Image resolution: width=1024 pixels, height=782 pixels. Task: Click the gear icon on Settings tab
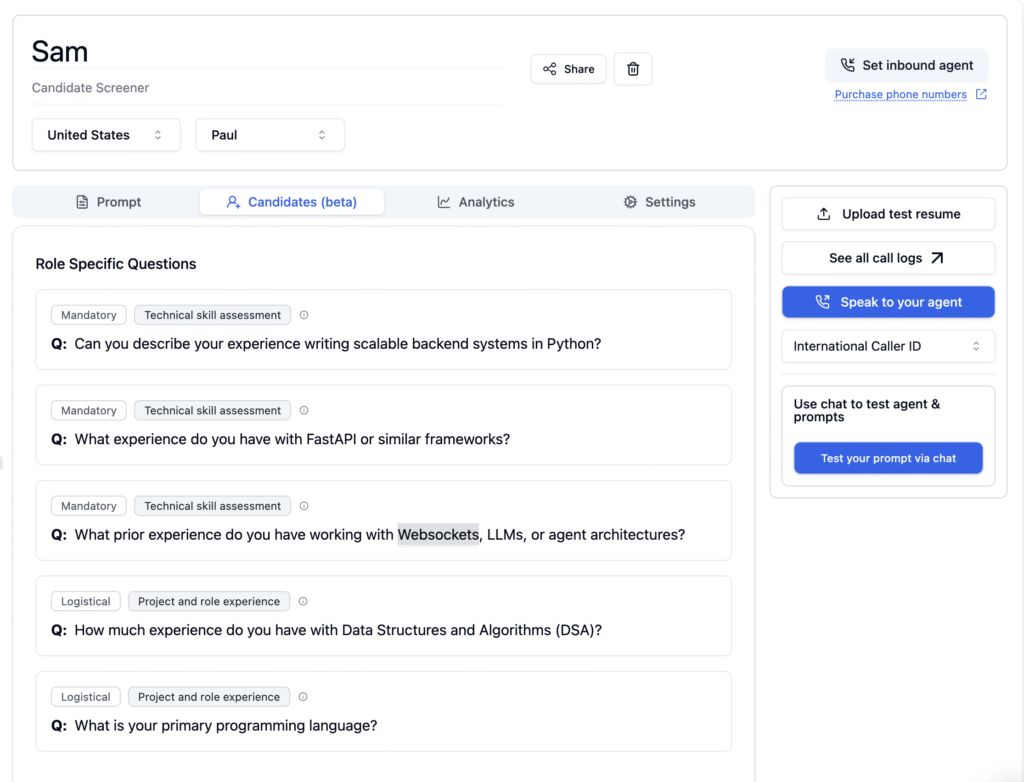click(630, 202)
